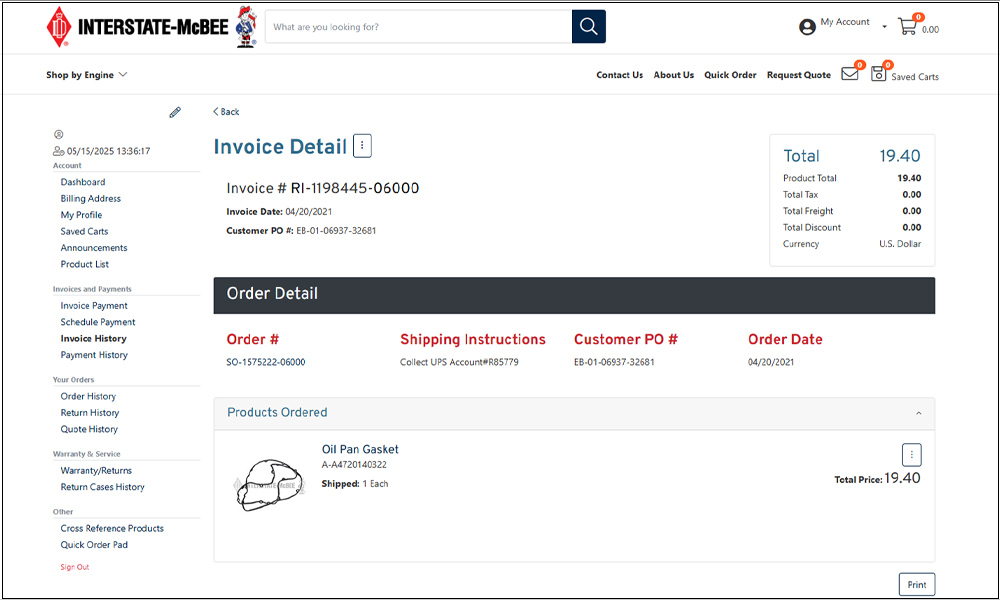The height and width of the screenshot is (600, 1000).
Task: Open Saved Carts in sidebar
Action: click(84, 231)
